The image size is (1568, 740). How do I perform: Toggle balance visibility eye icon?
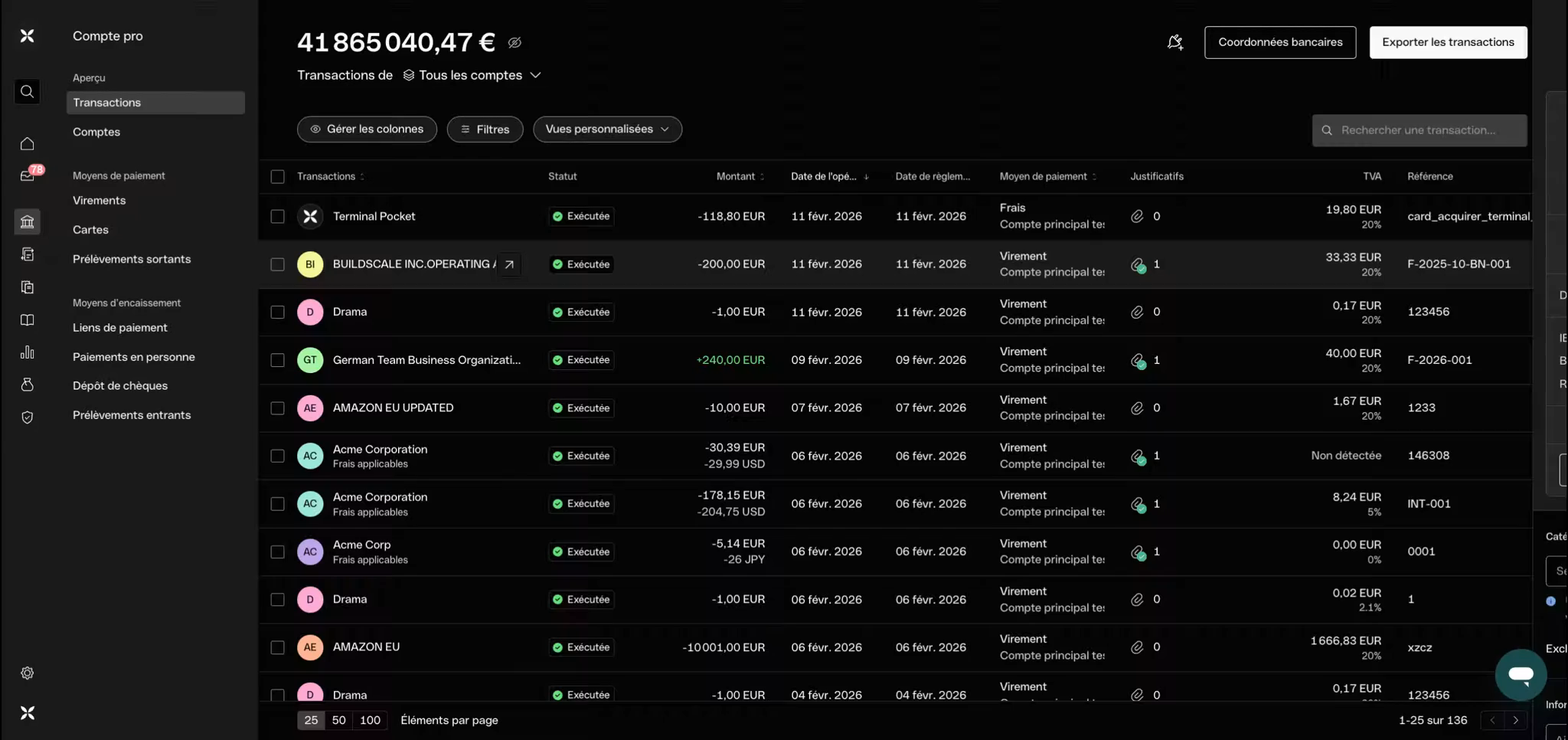click(514, 43)
